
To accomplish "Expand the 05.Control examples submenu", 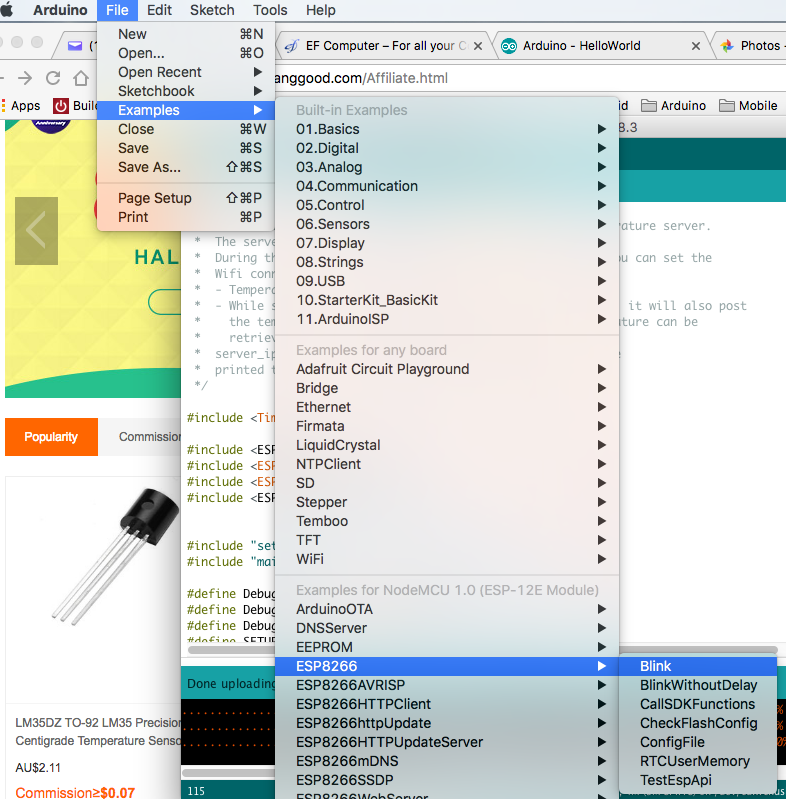I will click(447, 205).
